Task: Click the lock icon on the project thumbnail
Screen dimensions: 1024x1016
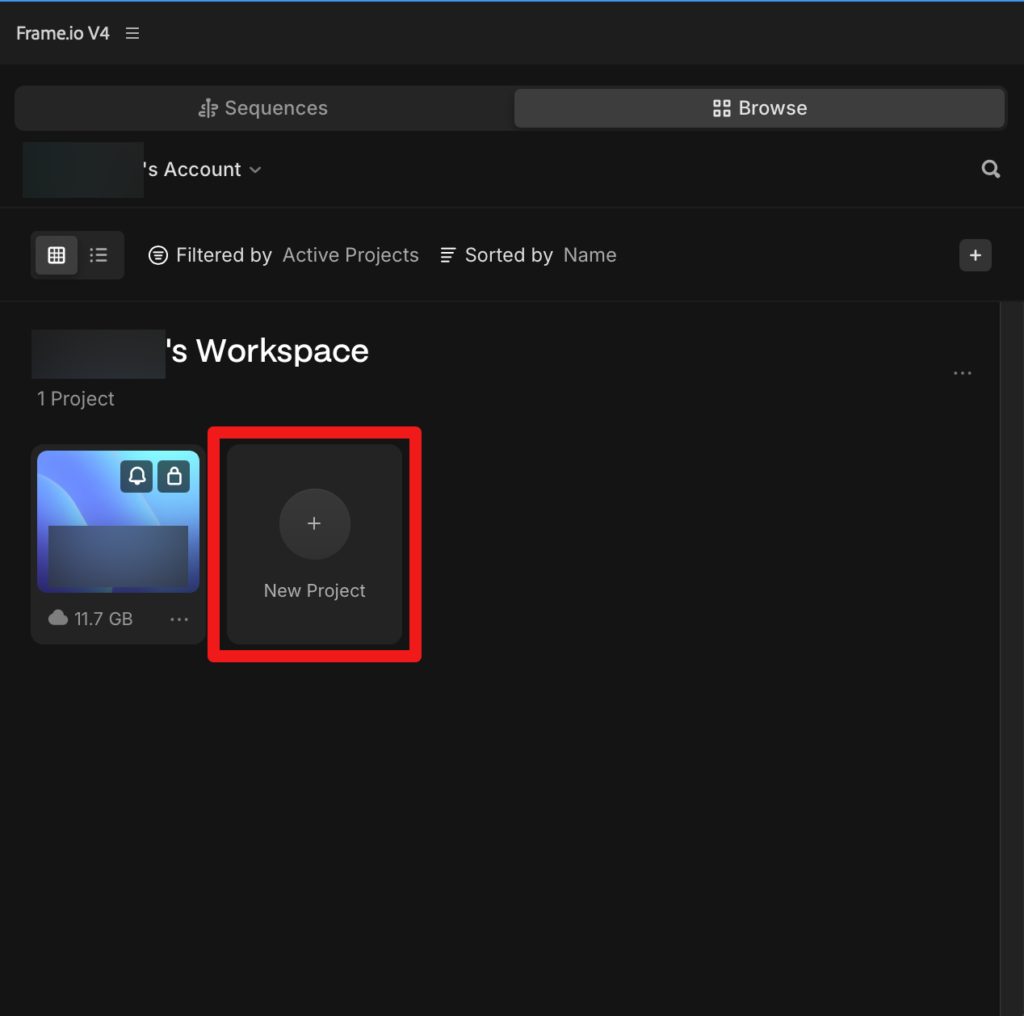Action: point(174,476)
